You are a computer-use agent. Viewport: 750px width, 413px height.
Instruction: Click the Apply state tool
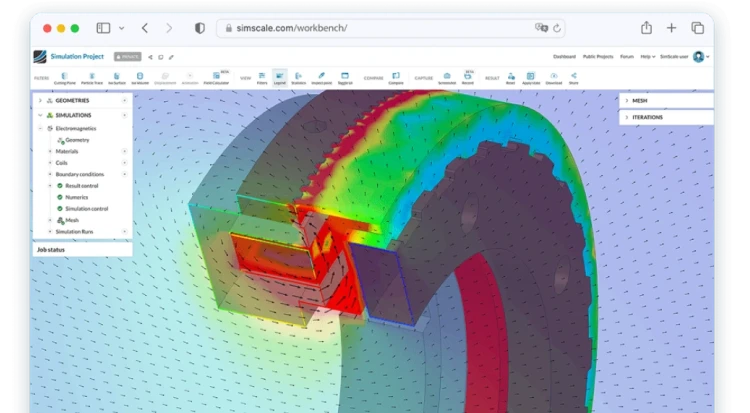click(531, 78)
